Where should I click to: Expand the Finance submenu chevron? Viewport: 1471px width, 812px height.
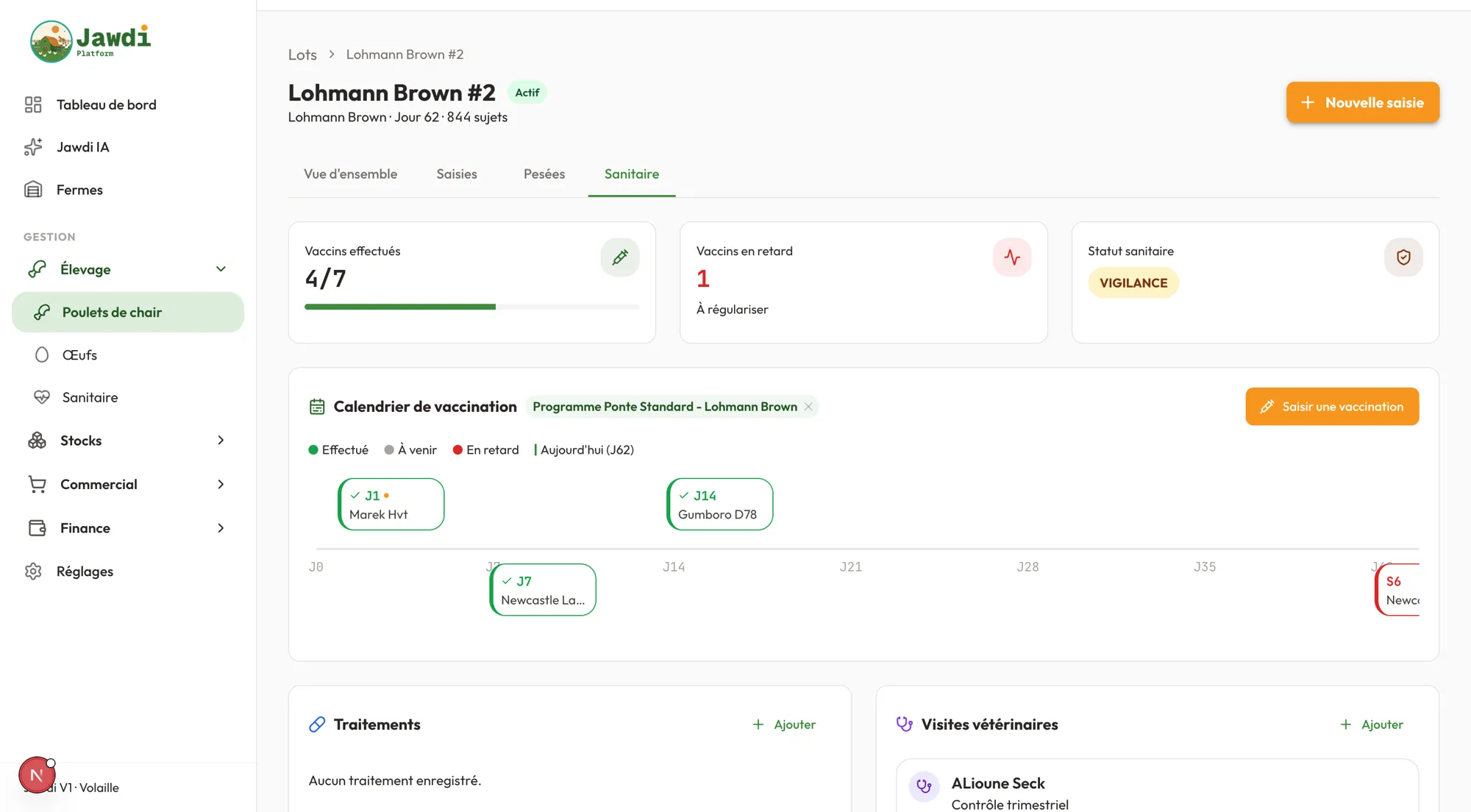pyautogui.click(x=221, y=528)
